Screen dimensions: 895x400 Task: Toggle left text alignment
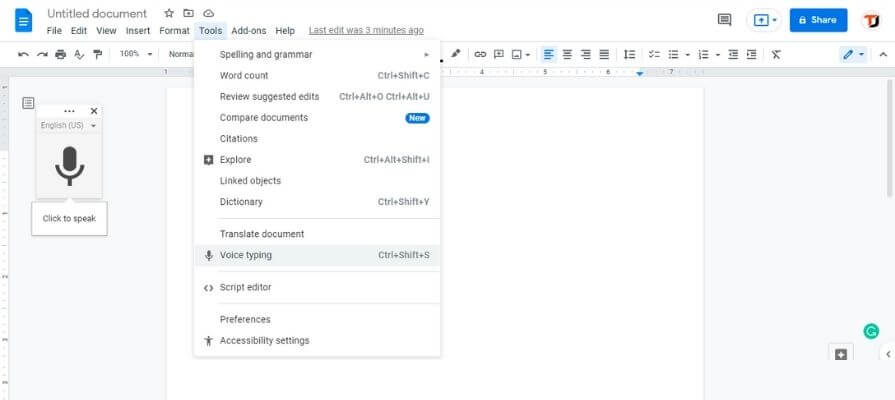[x=548, y=54]
